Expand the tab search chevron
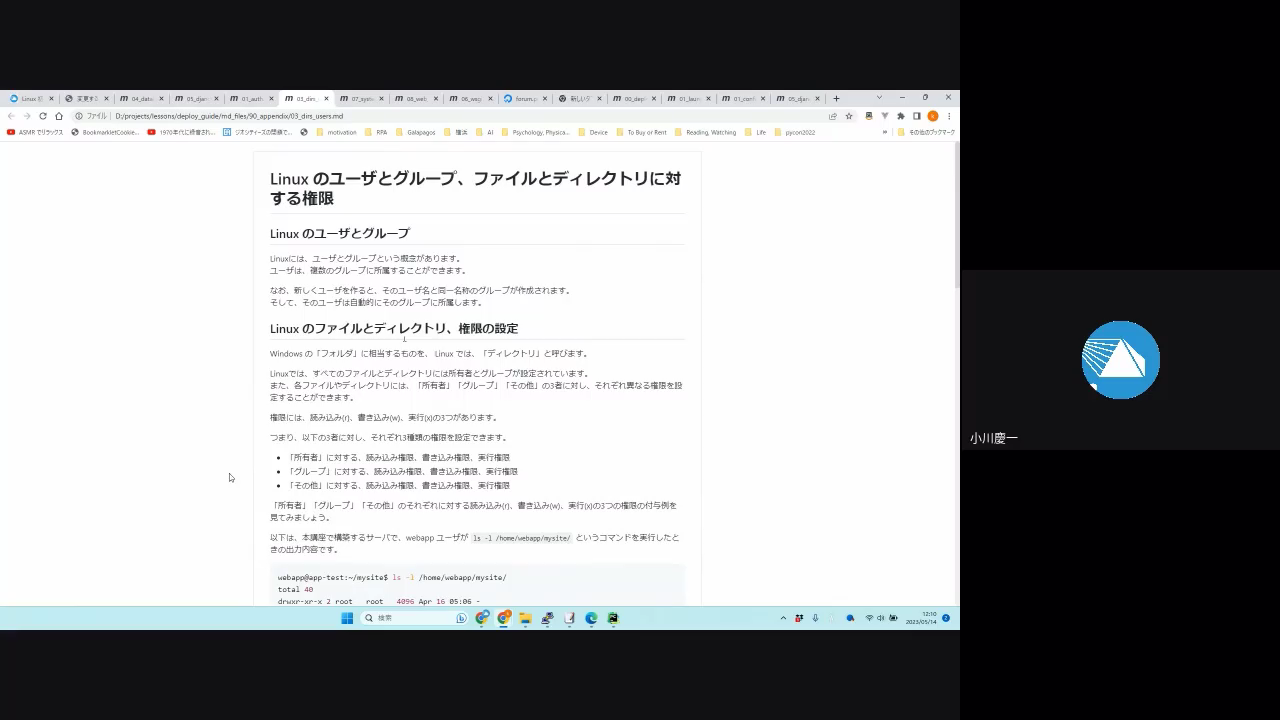The image size is (1280, 720). click(879, 98)
